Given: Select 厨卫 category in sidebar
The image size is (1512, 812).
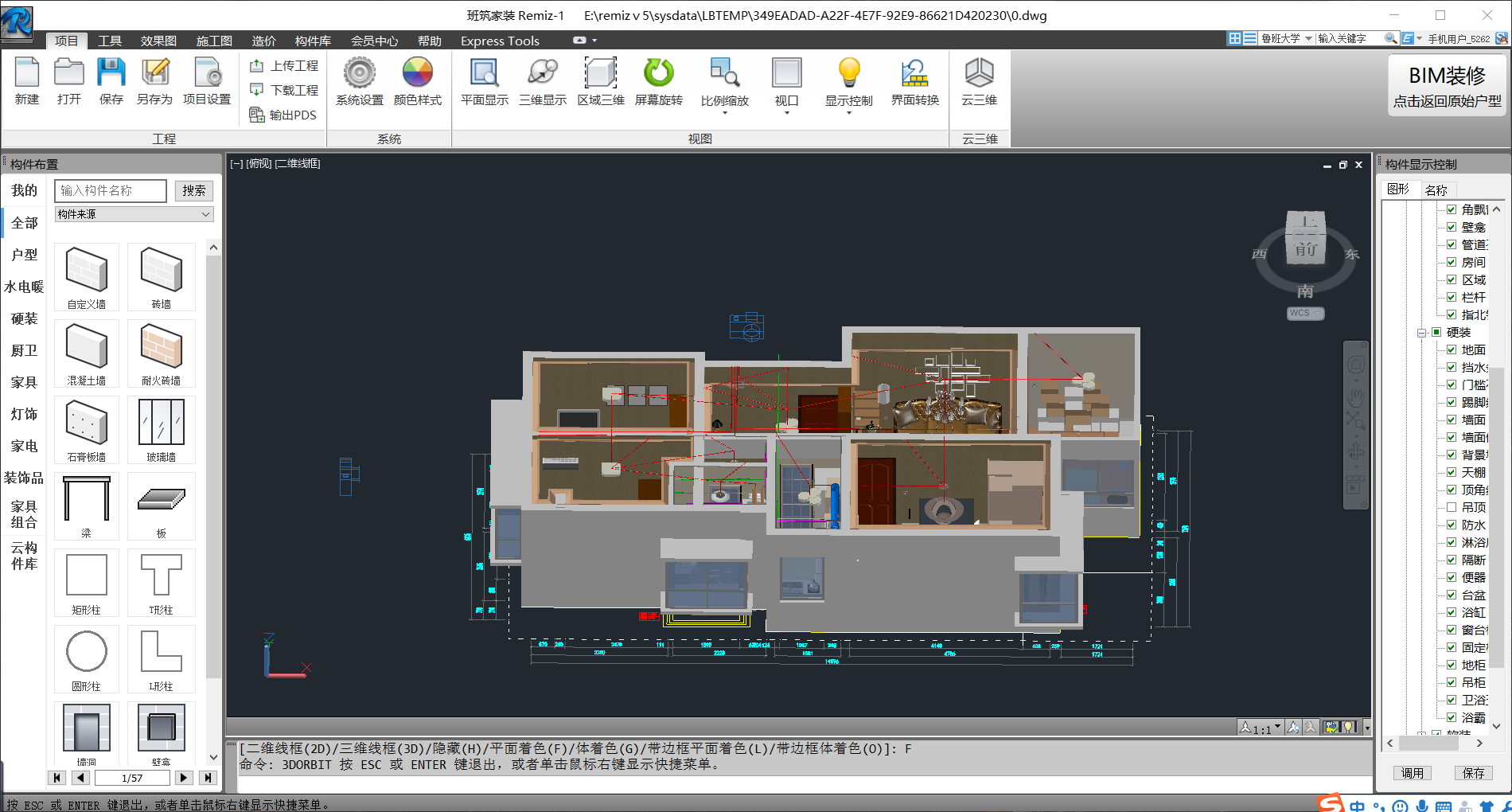Looking at the screenshot, I should 24,350.
